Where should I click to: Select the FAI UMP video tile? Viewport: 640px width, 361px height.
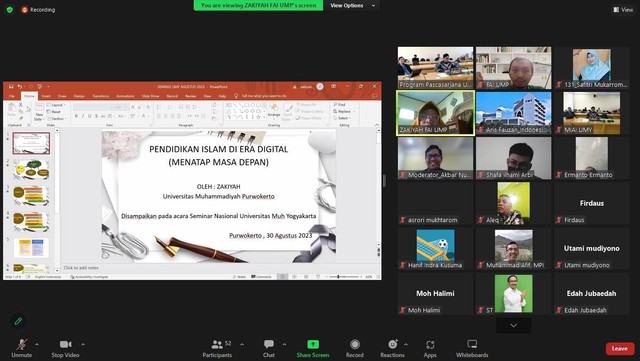tap(513, 68)
